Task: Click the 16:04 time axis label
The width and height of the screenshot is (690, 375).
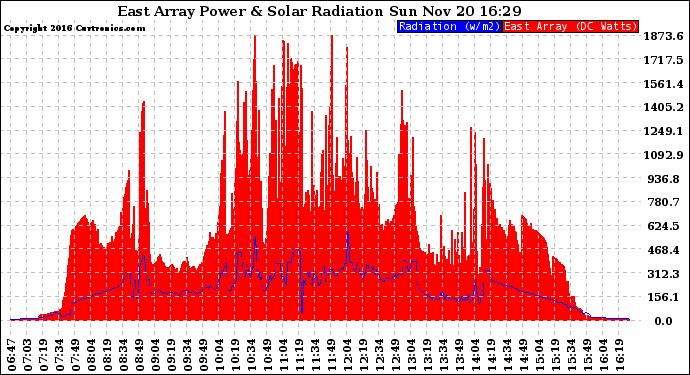Action: point(603,355)
